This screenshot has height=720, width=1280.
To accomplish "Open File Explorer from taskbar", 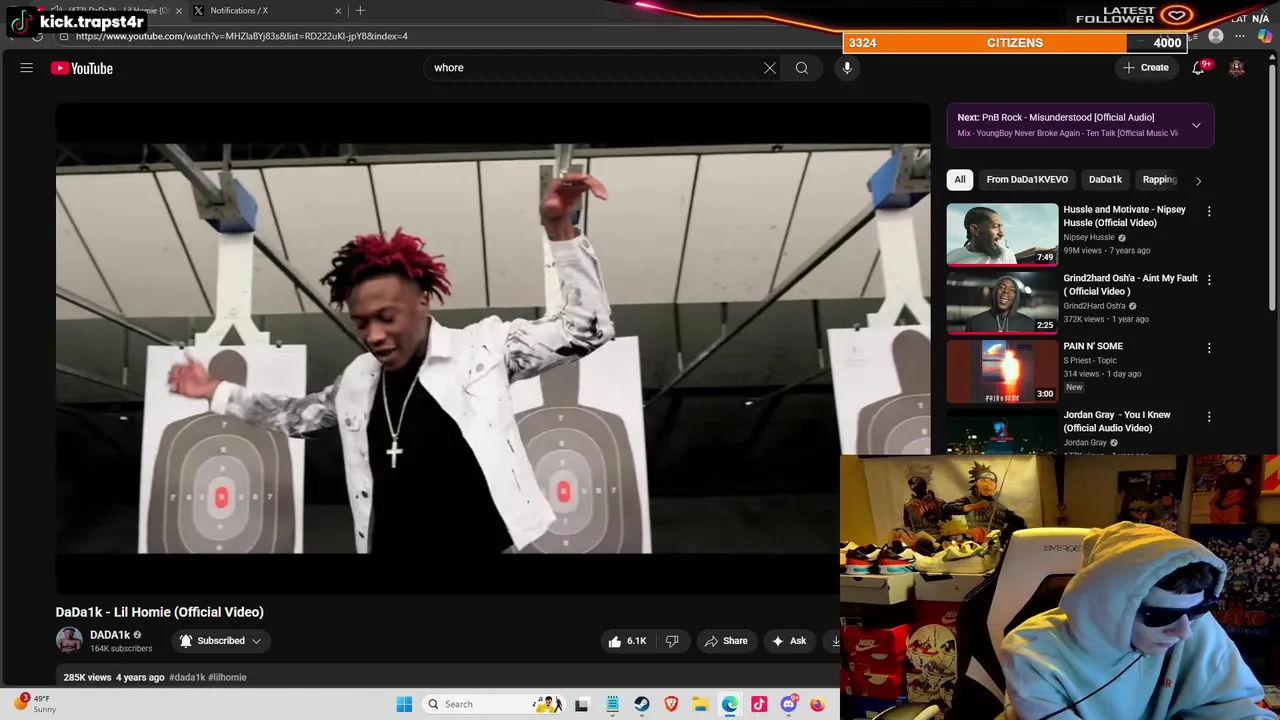I will pyautogui.click(x=701, y=704).
